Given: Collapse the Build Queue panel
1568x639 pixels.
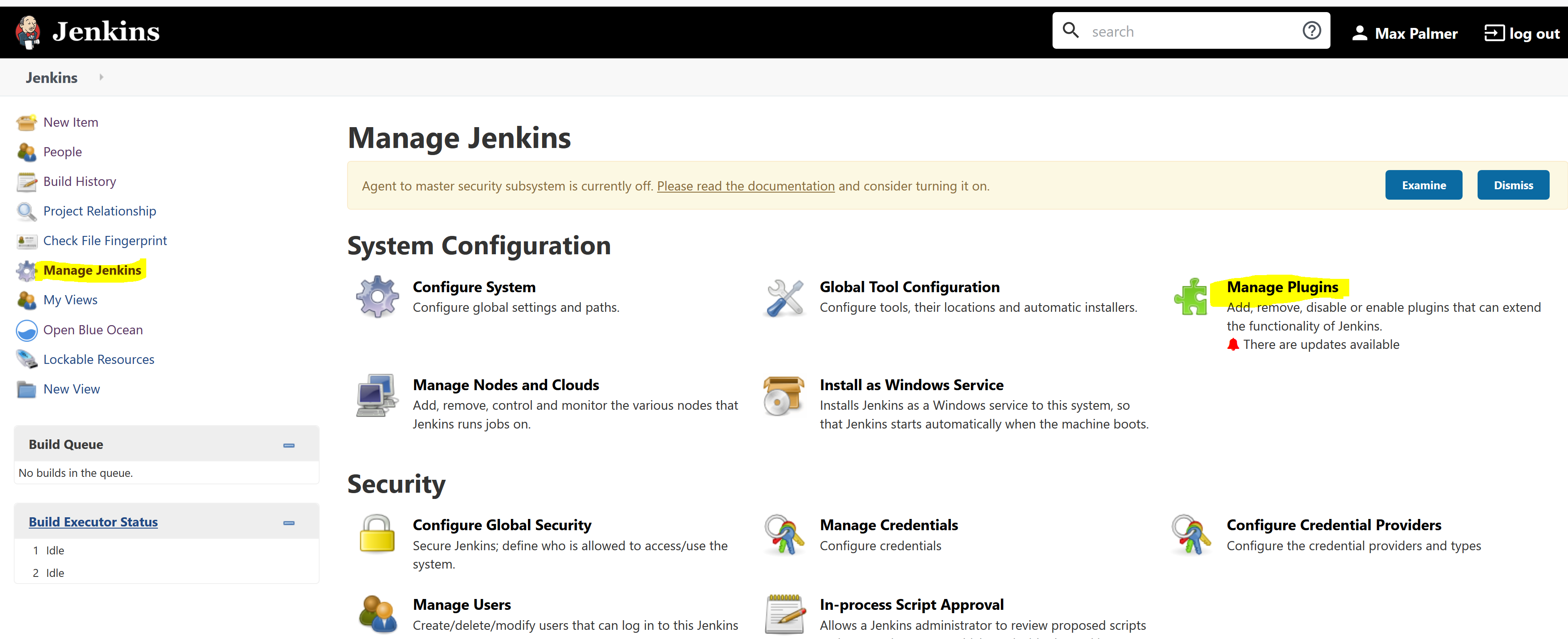Looking at the screenshot, I should [x=288, y=445].
